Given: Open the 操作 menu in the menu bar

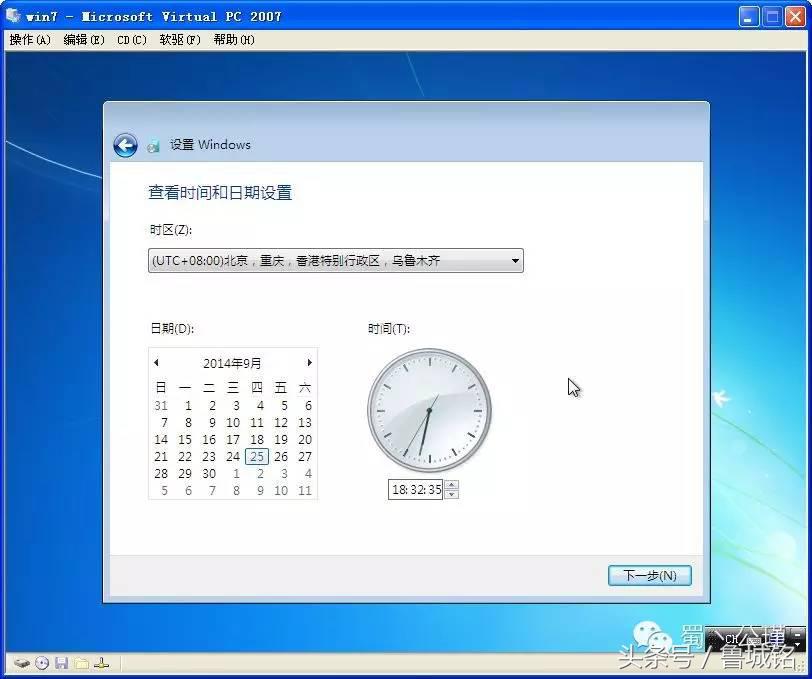Looking at the screenshot, I should (x=29, y=40).
